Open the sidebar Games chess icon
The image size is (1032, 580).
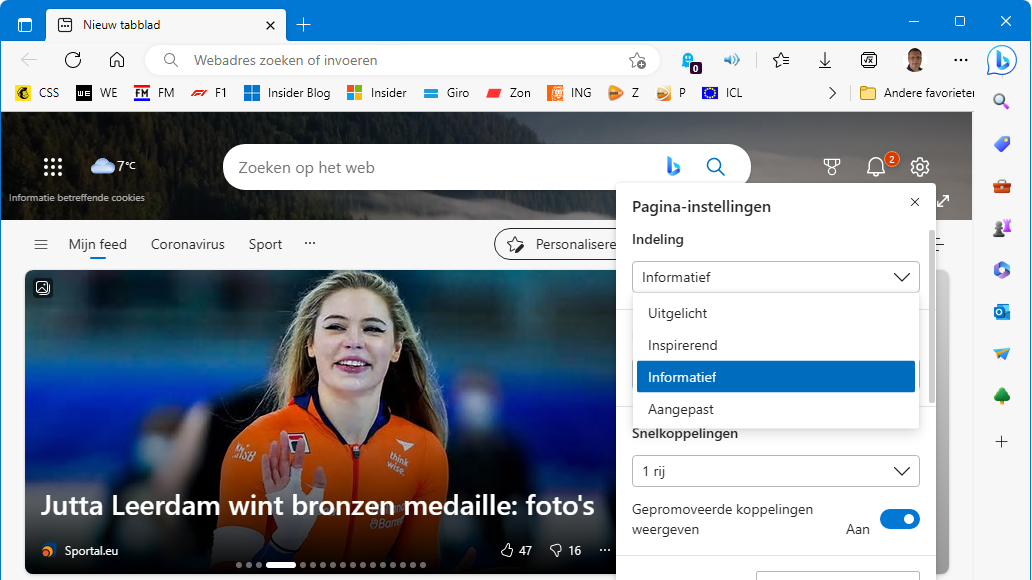click(x=1001, y=228)
